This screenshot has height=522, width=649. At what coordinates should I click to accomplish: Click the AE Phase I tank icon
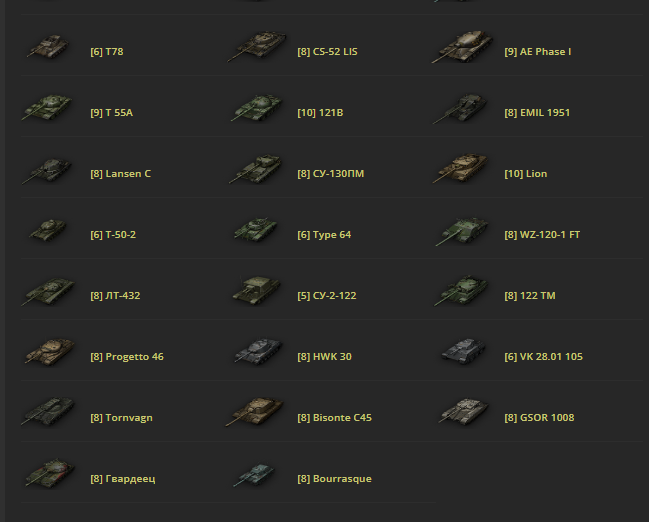click(462, 46)
